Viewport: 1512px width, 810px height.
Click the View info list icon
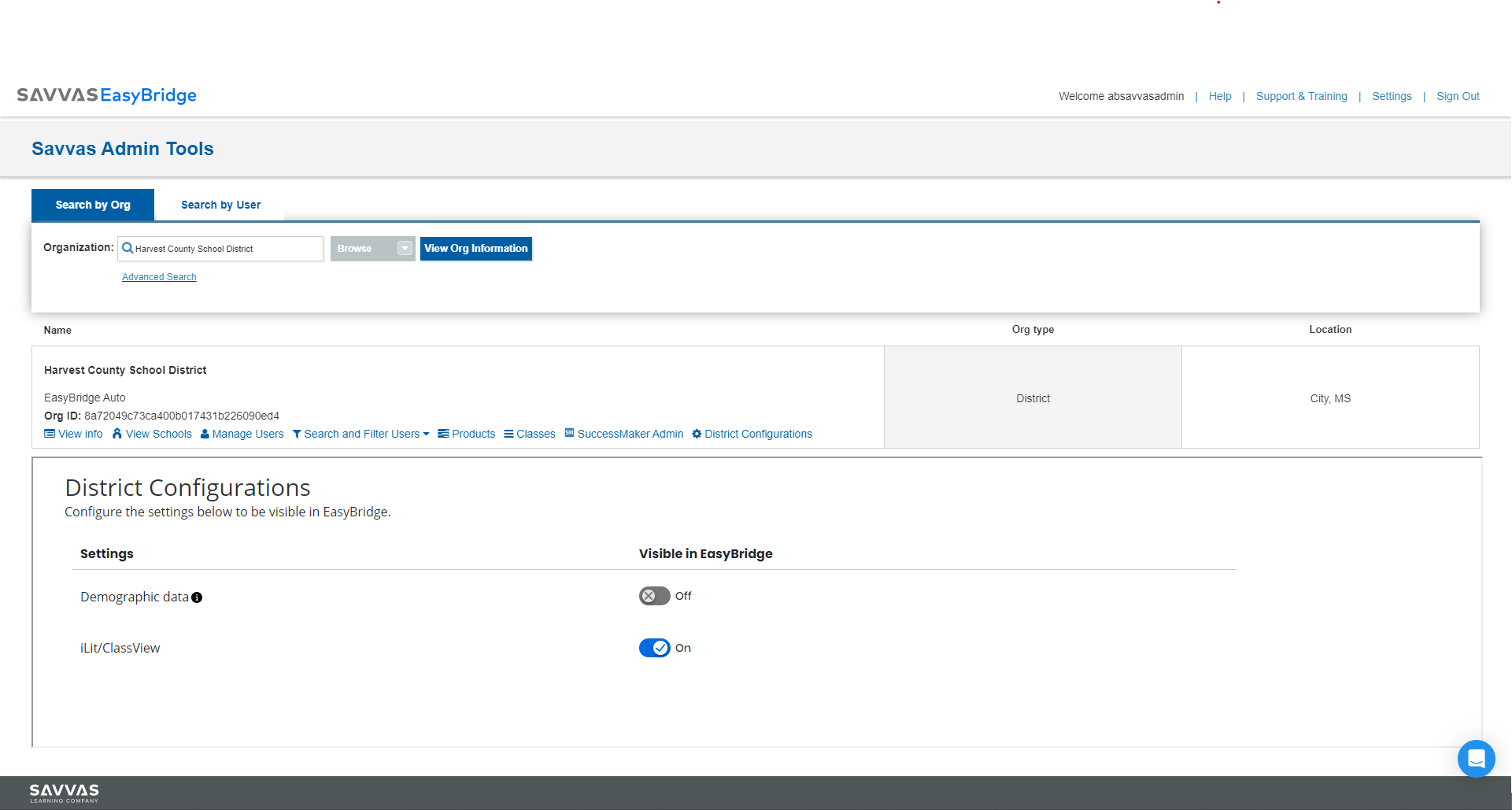pos(50,434)
